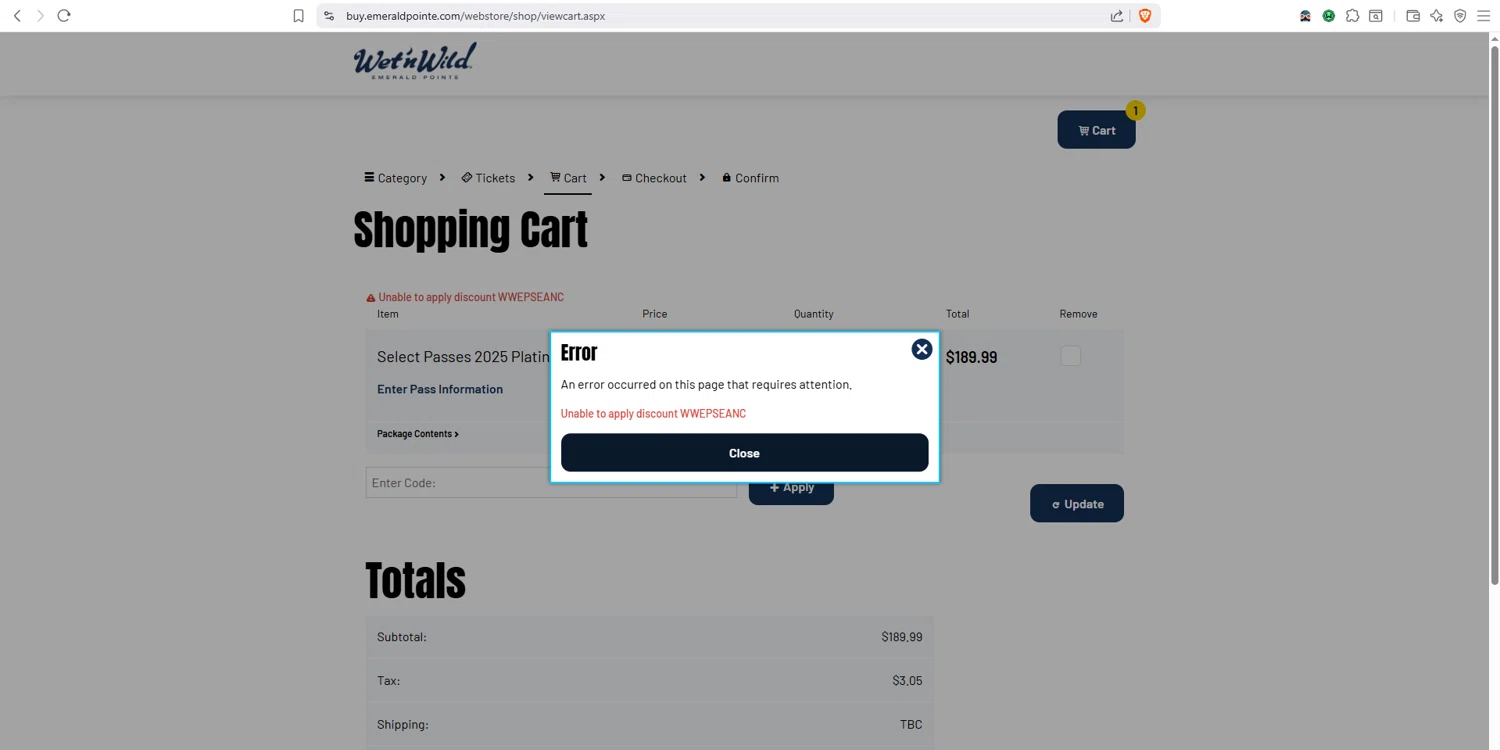1500x750 pixels.
Task: Open Brave VPN shield icon
Action: [x=1460, y=16]
